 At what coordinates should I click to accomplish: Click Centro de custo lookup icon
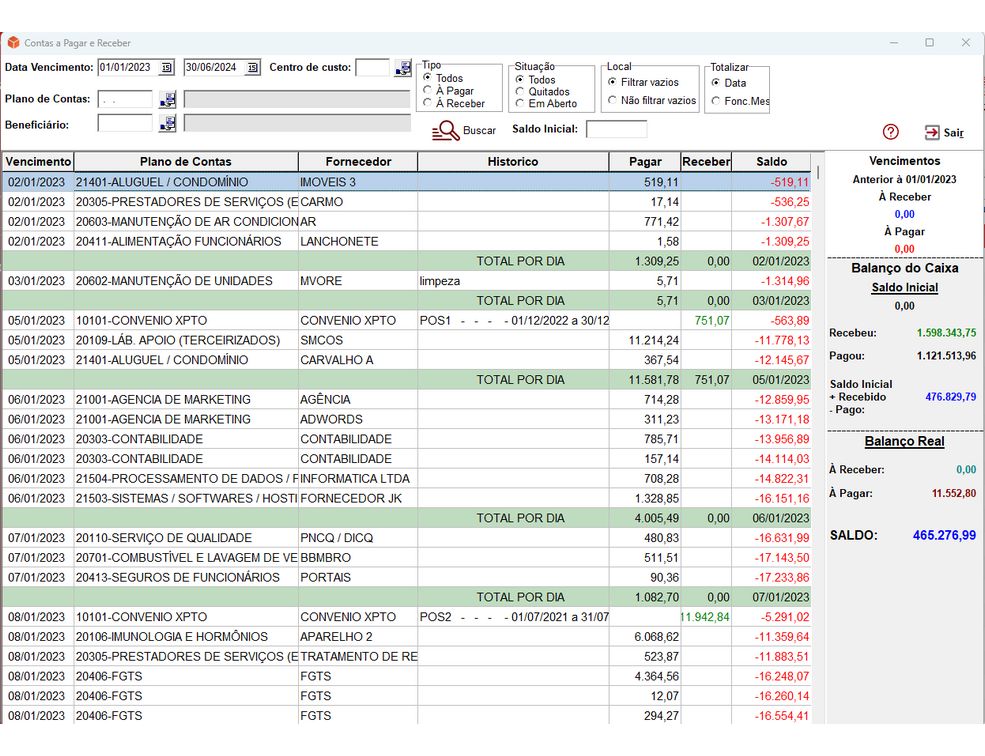click(x=402, y=68)
